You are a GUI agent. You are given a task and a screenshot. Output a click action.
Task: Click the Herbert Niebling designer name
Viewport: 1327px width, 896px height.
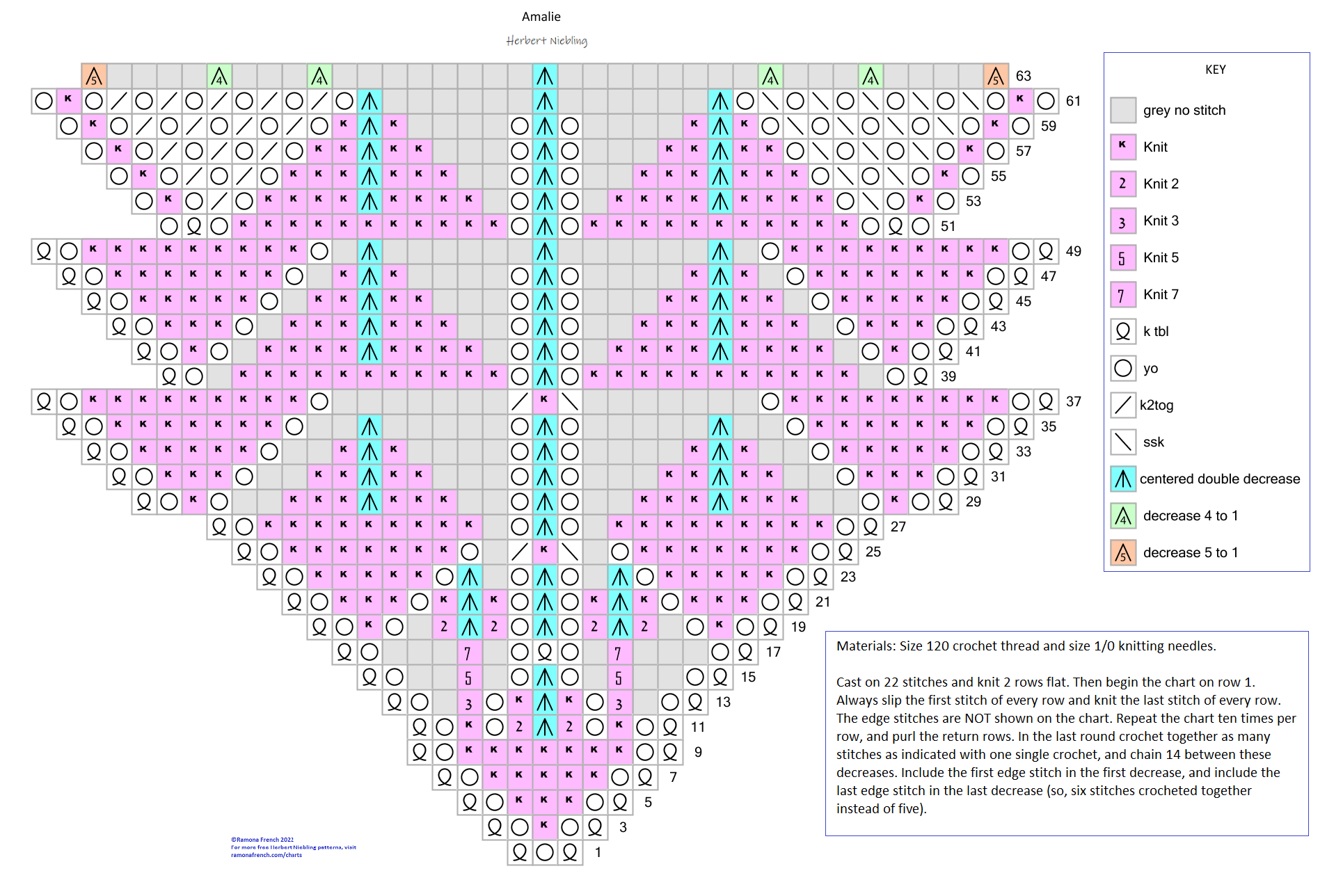point(546,41)
